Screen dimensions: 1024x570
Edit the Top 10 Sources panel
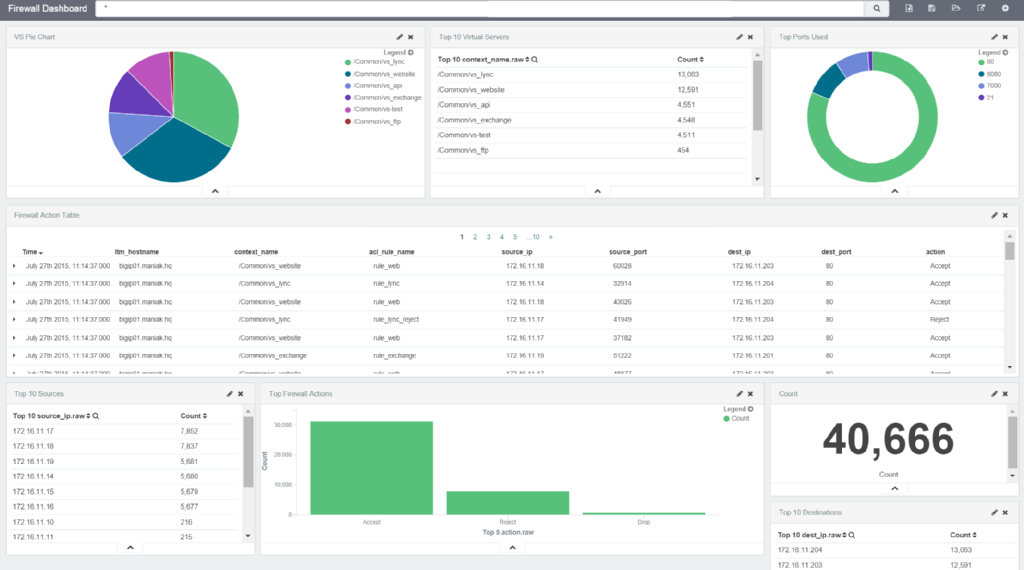229,394
